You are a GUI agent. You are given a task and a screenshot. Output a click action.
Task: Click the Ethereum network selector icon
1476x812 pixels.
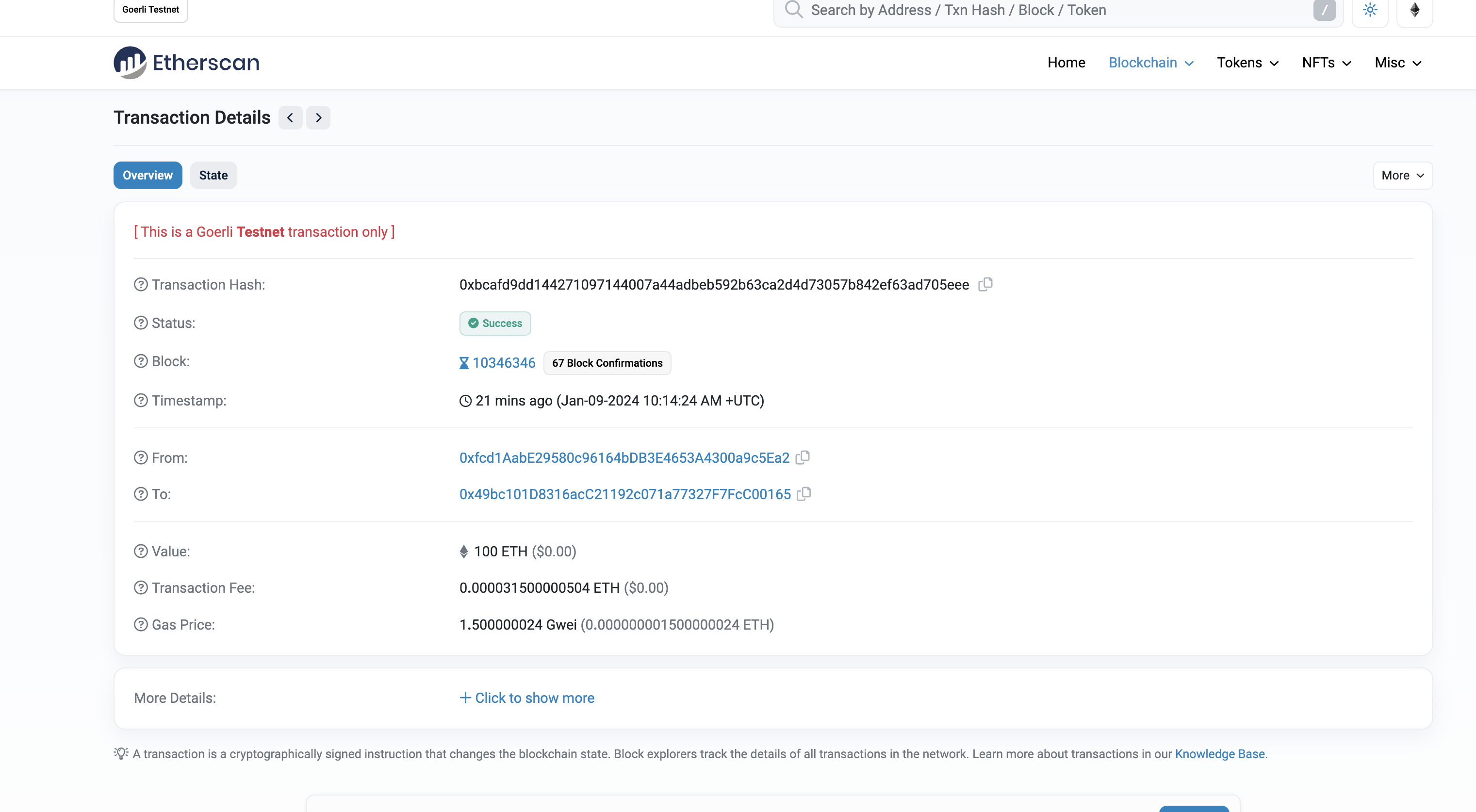click(1414, 10)
